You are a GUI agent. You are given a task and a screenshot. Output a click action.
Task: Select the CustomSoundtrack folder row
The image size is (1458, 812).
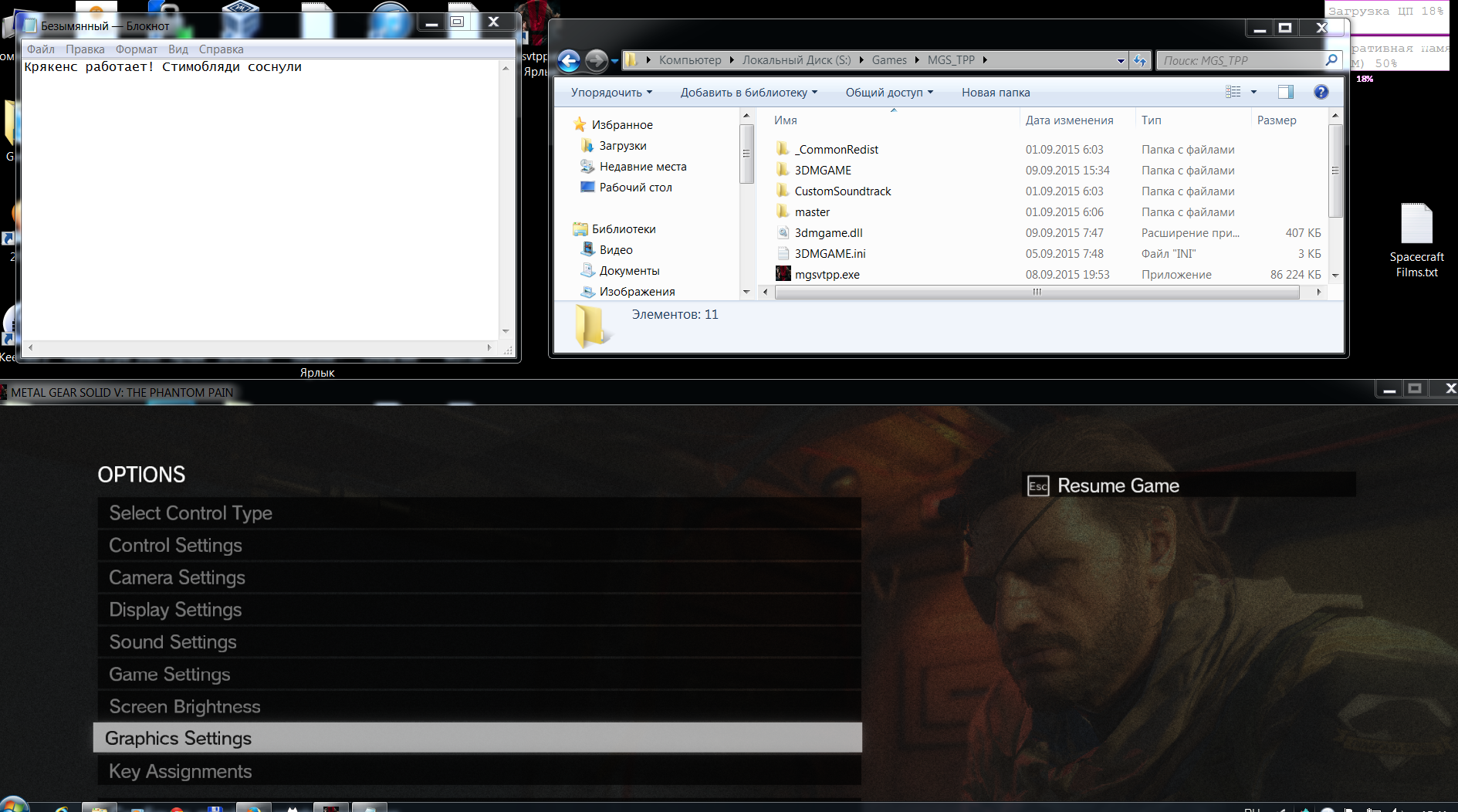[1048, 191]
